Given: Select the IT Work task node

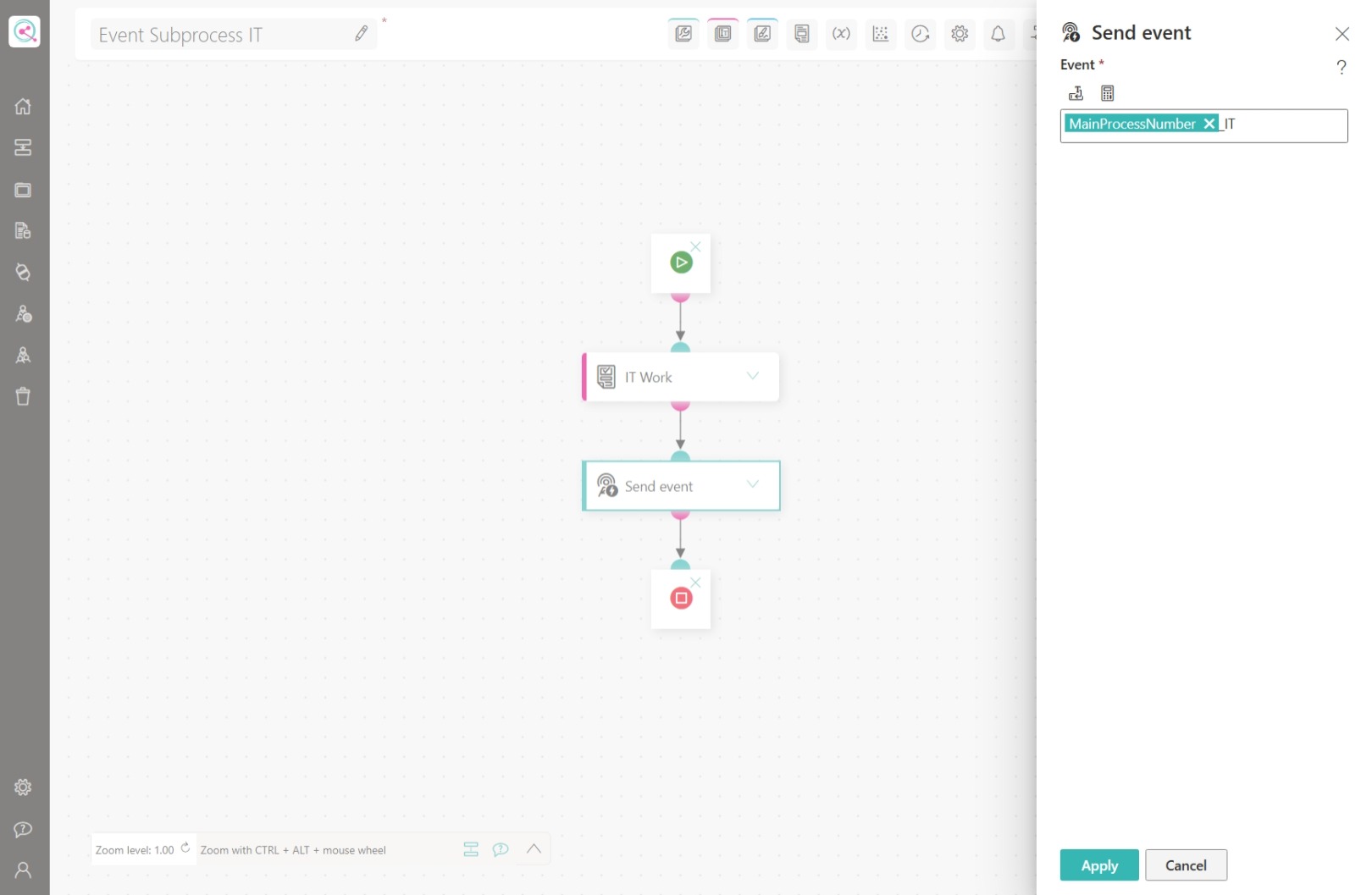Looking at the screenshot, I should click(x=681, y=377).
